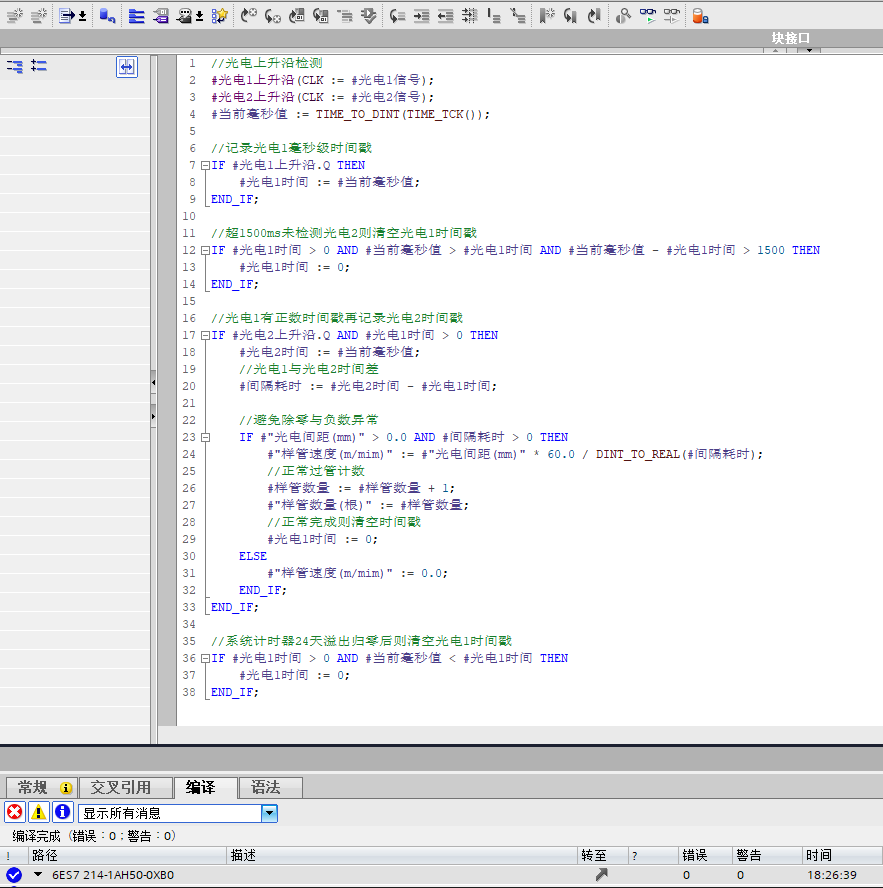Click the purple tag information toolbar icon

(161, 16)
